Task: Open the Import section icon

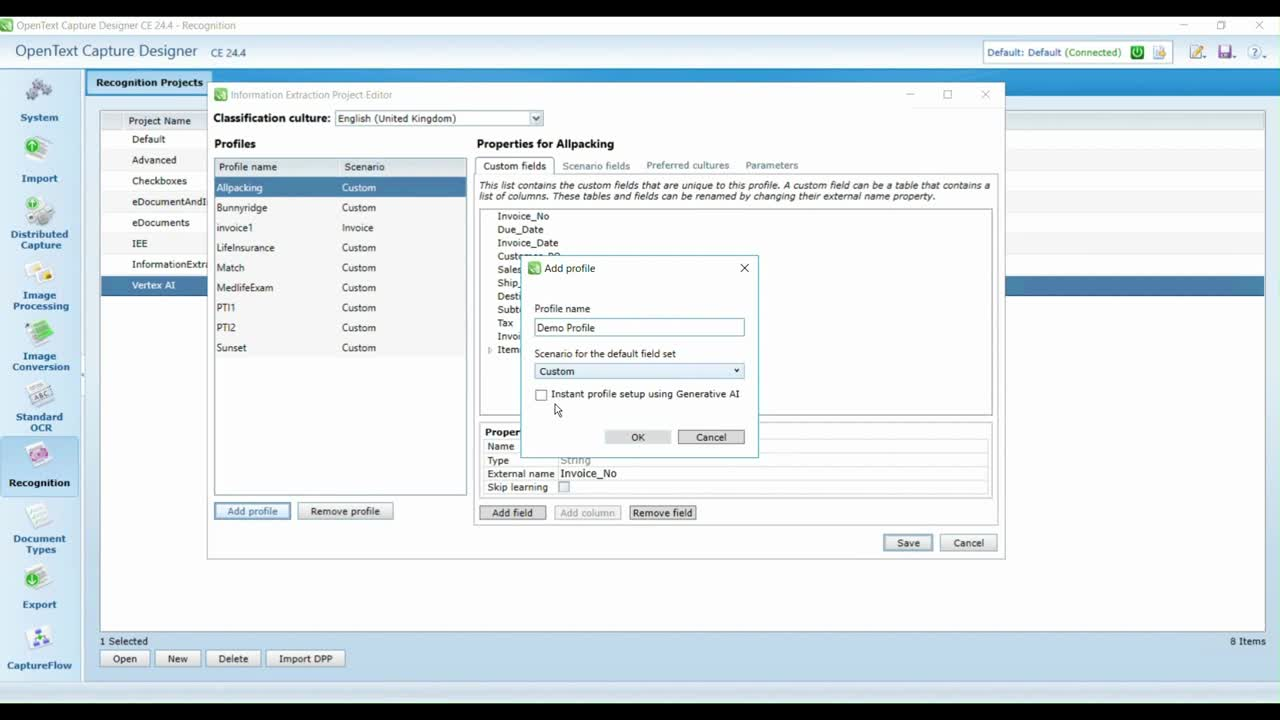Action: point(39,150)
